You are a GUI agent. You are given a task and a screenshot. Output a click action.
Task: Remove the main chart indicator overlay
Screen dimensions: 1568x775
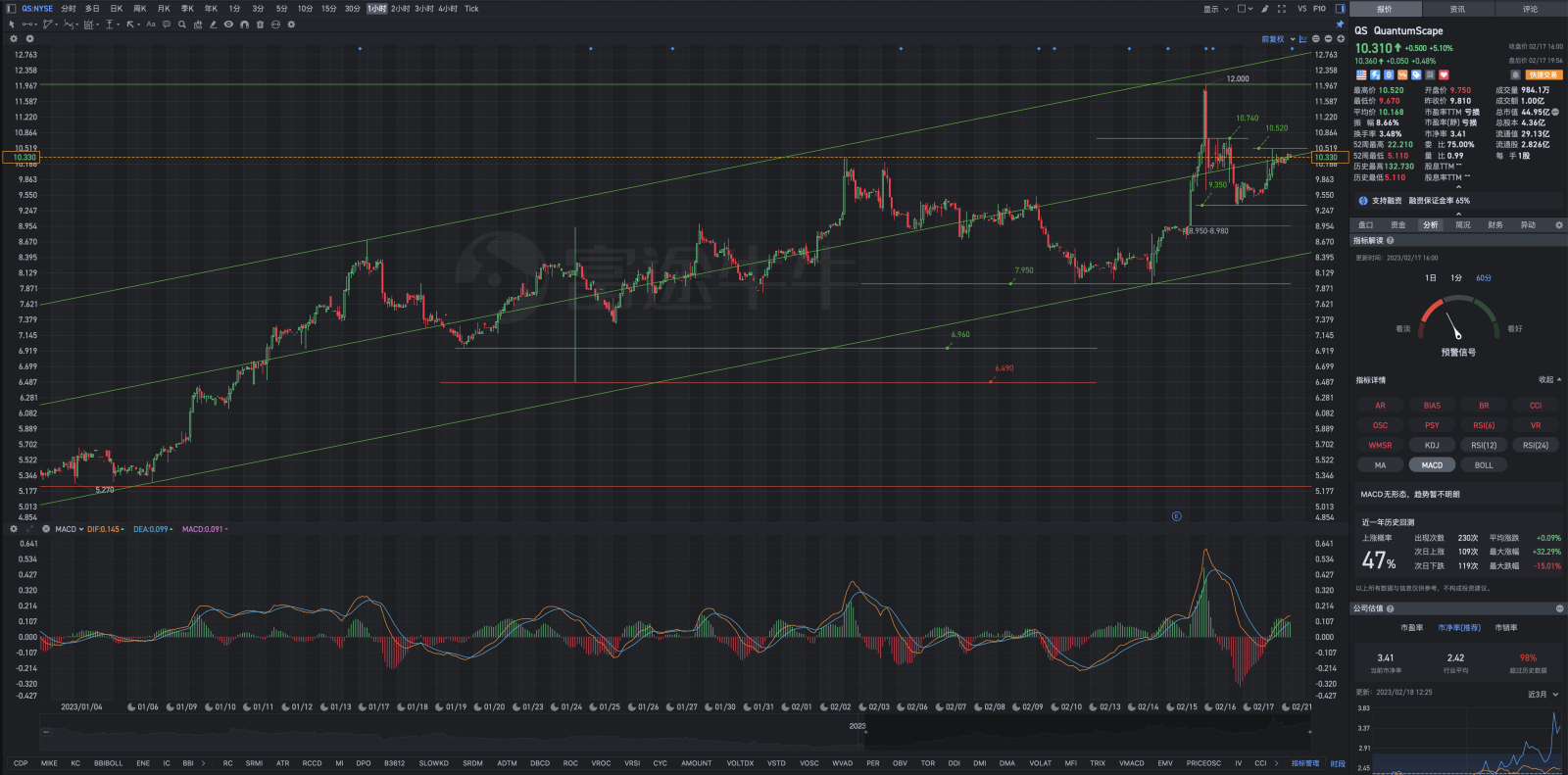click(29, 39)
